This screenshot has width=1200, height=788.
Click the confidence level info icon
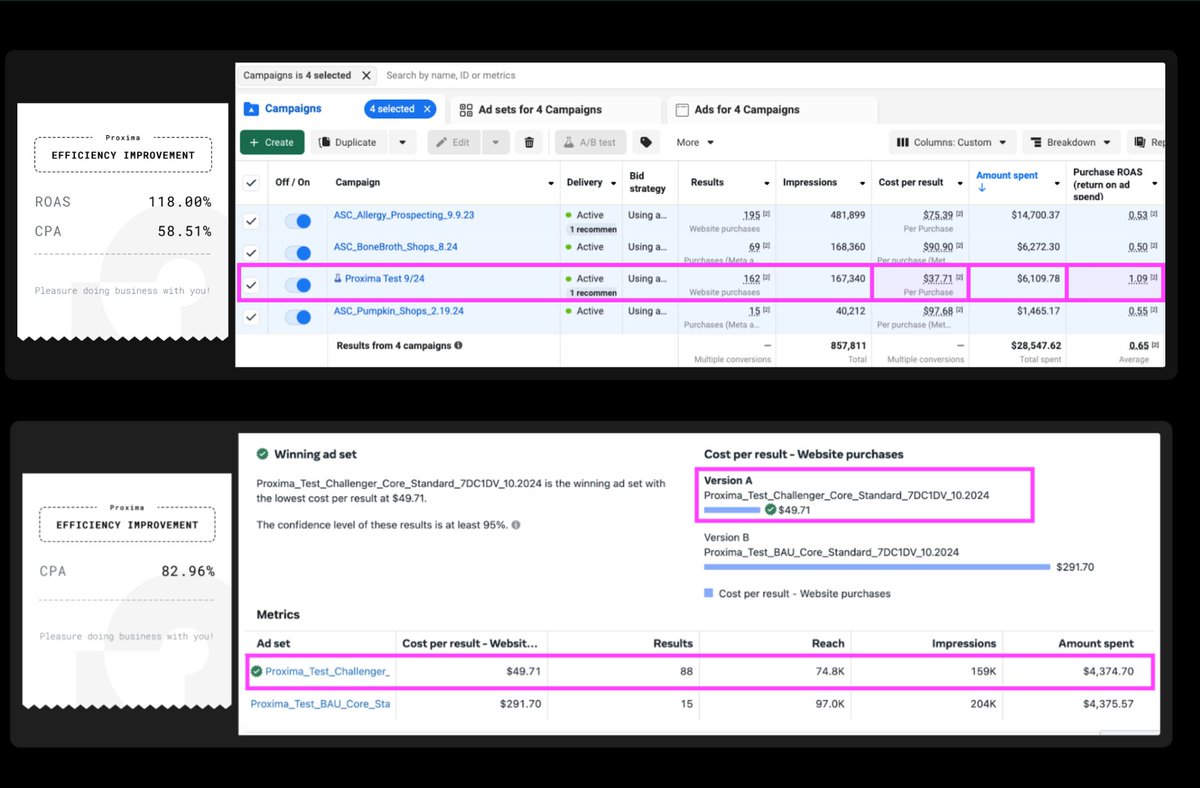pyautogui.click(x=516, y=524)
